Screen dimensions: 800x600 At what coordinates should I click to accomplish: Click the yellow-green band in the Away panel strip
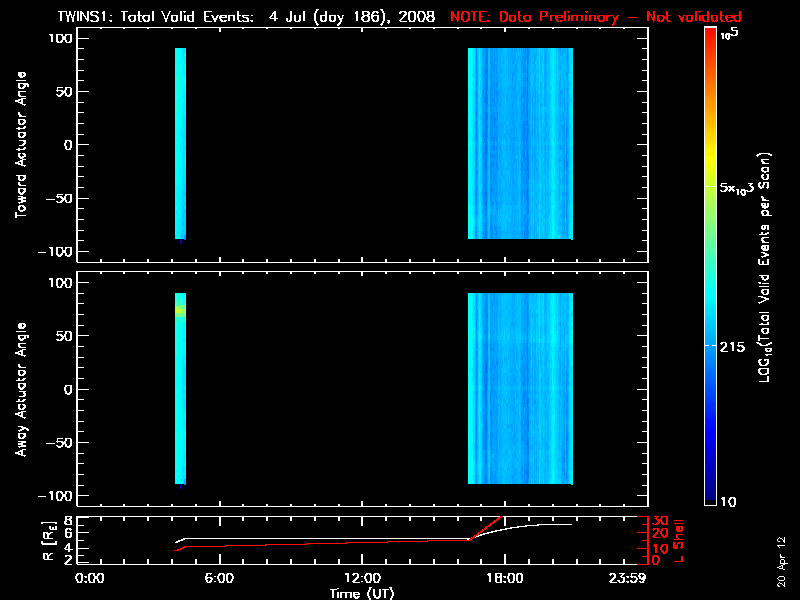(181, 310)
